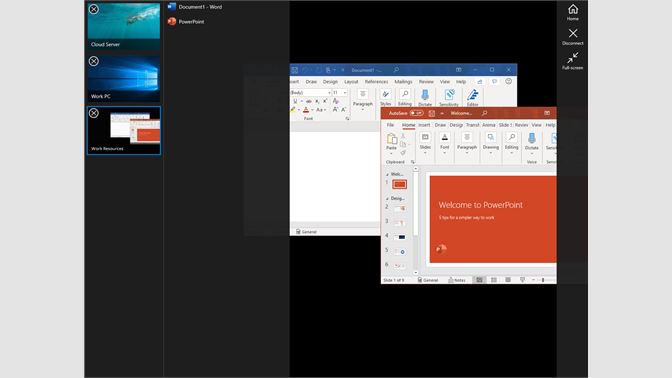
Task: Switch to PowerPoint app entry
Action: coord(186,21)
